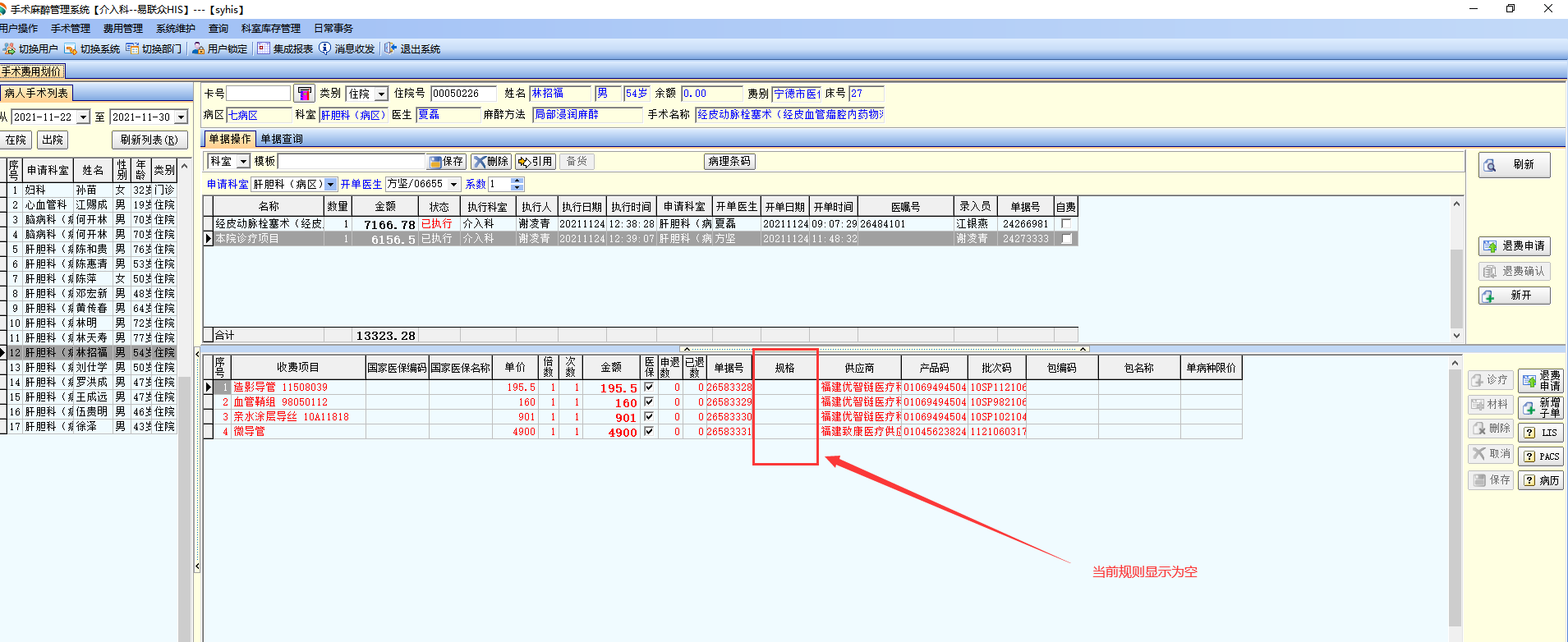This screenshot has height=642, width=1568.
Task: Open the 开单医生 方坚/06655 dropdown
Action: pos(453,185)
